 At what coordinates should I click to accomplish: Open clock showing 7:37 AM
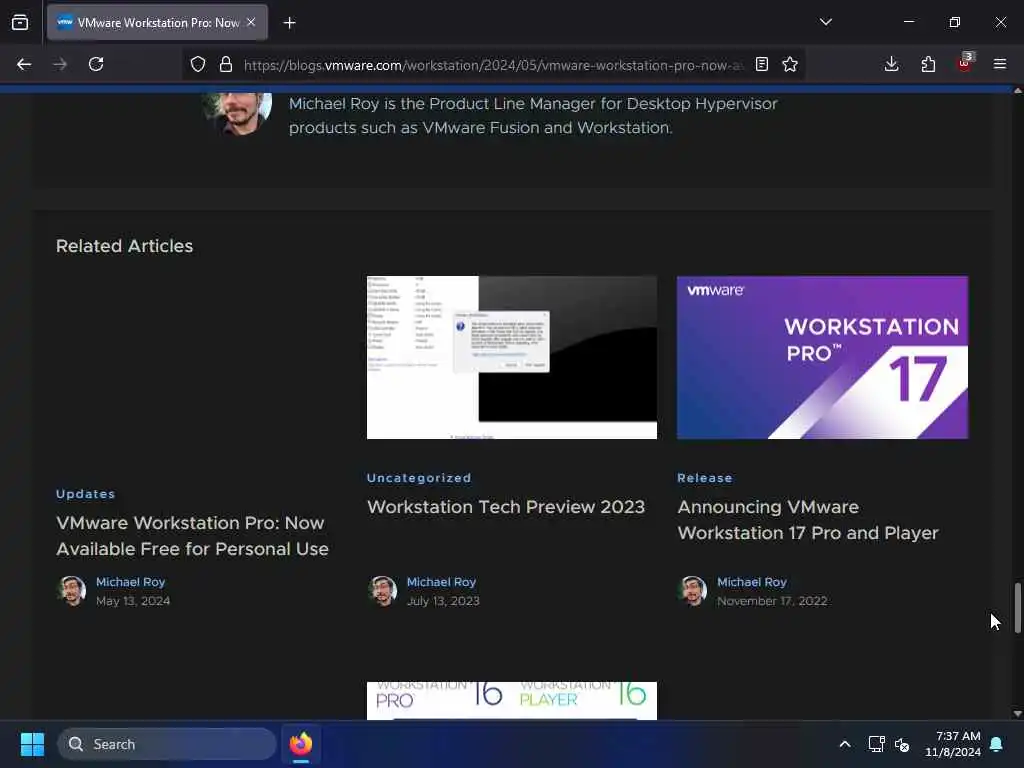coord(953,744)
